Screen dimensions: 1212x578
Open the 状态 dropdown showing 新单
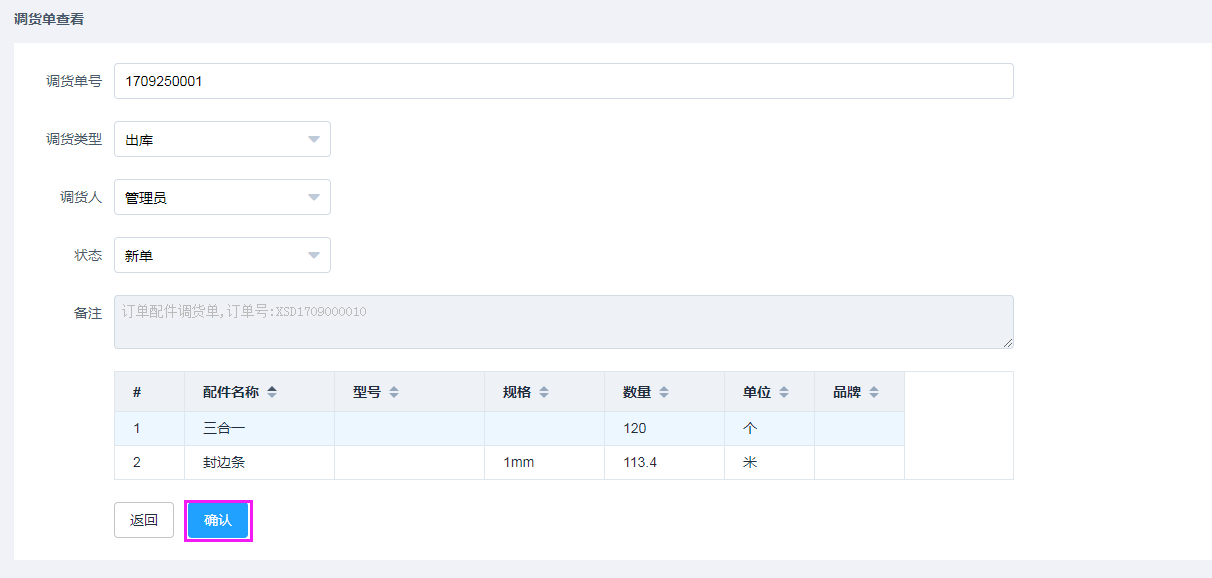click(x=222, y=255)
